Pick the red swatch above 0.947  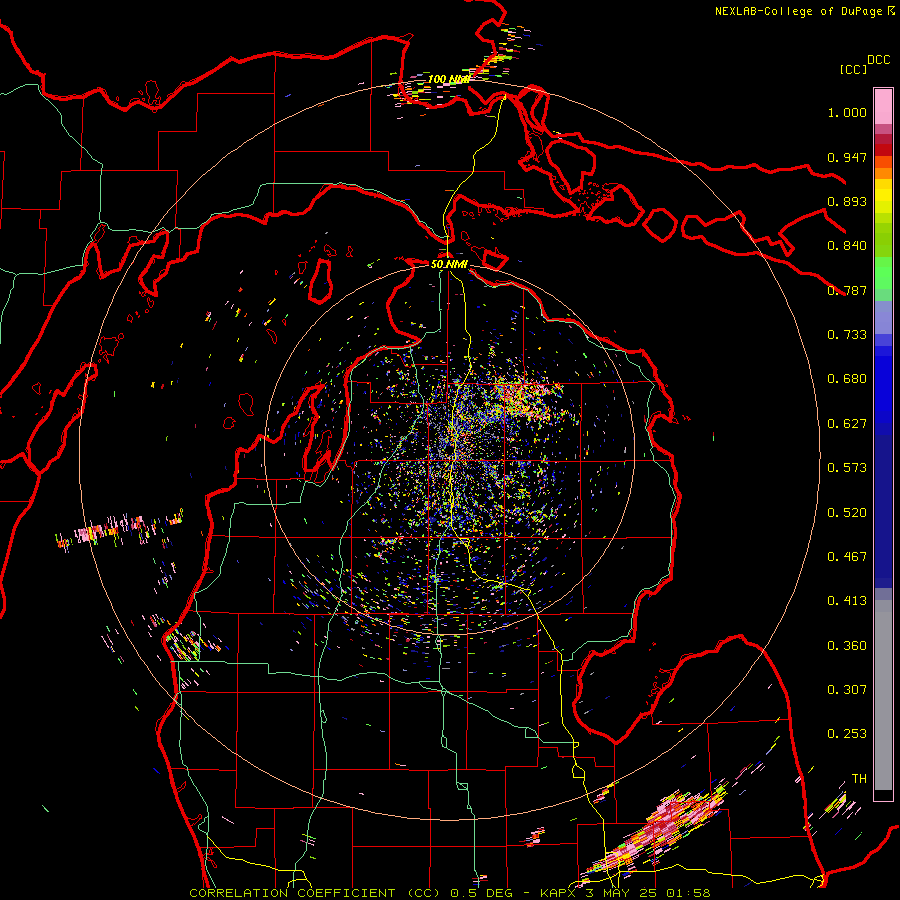pos(883,150)
